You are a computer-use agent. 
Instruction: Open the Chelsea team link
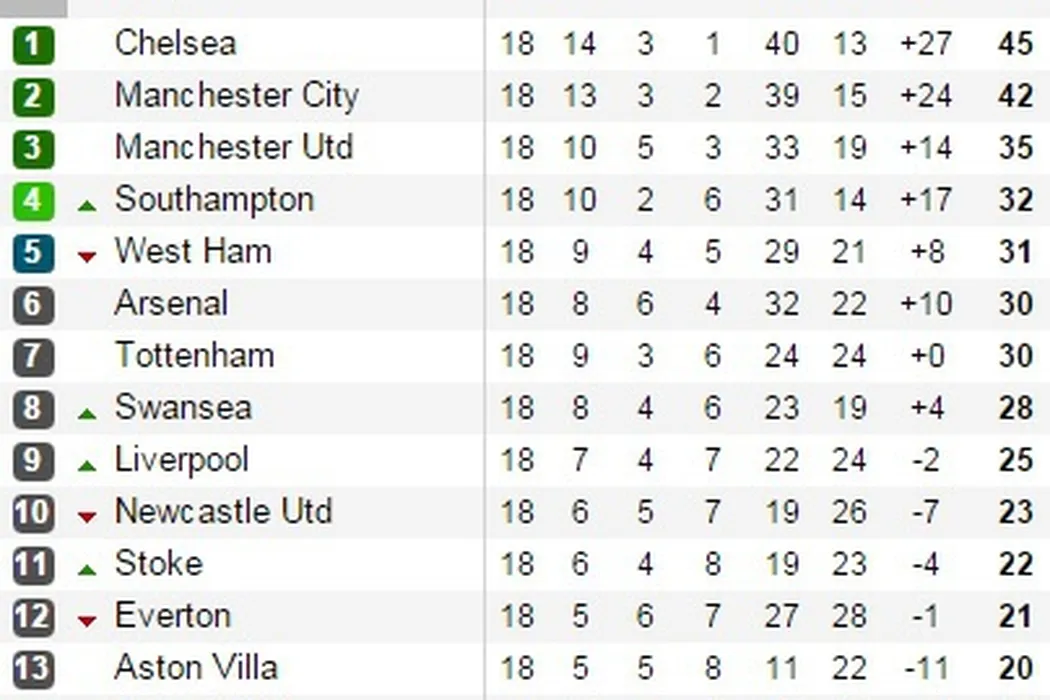pos(176,43)
